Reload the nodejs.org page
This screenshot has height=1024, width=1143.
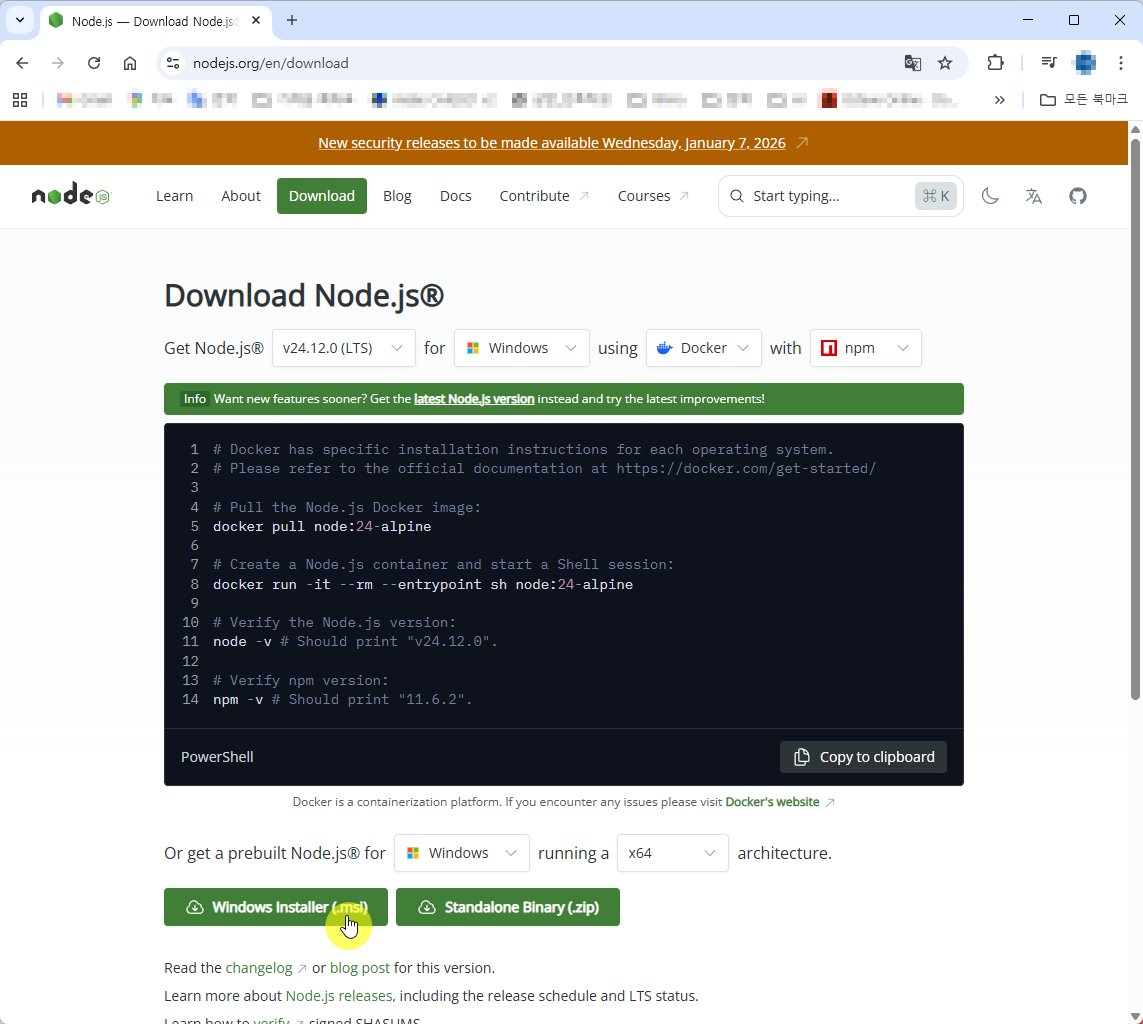(x=94, y=63)
